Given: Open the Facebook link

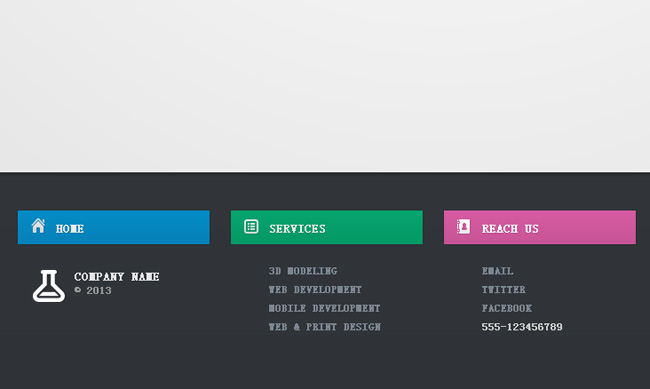Looking at the screenshot, I should pos(507,309).
